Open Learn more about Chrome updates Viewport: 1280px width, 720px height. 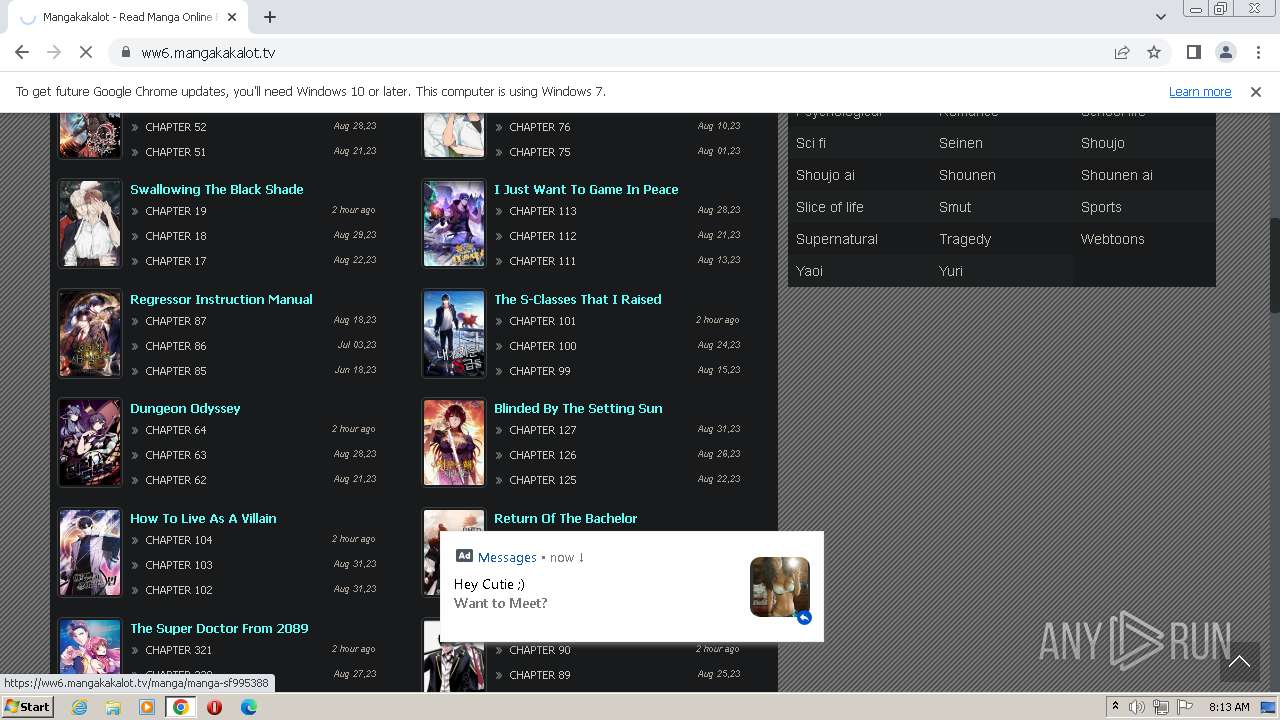1200,92
